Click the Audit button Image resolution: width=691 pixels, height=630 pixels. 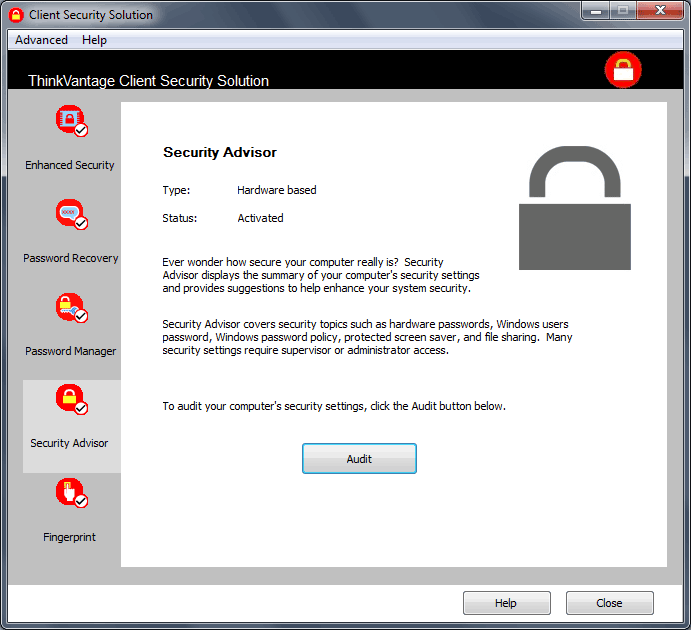359,459
